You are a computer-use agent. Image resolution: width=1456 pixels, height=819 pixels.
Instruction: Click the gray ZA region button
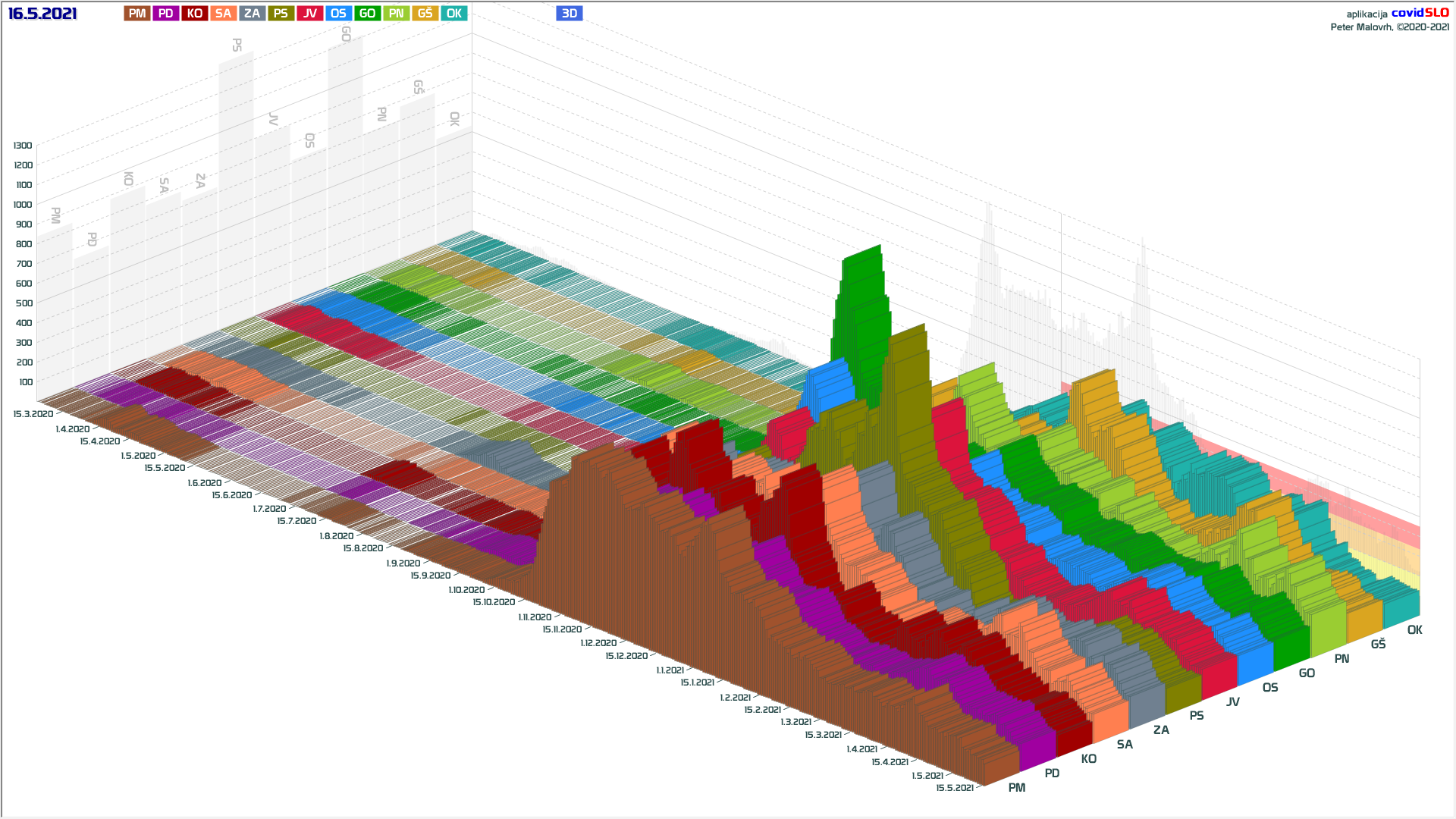(252, 13)
